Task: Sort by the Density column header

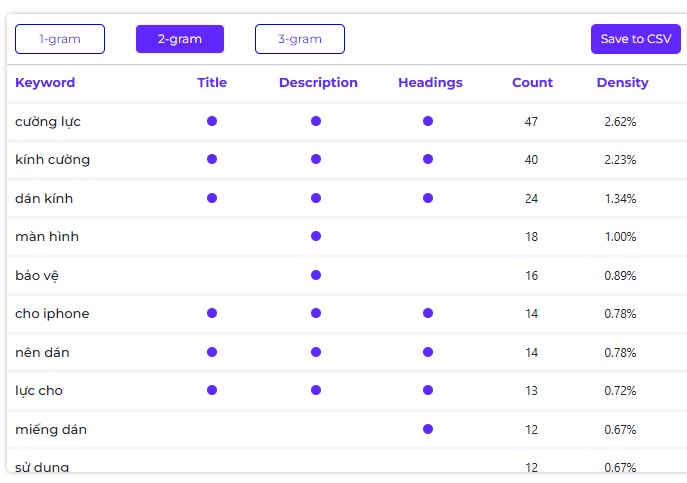Action: pyautogui.click(x=623, y=82)
